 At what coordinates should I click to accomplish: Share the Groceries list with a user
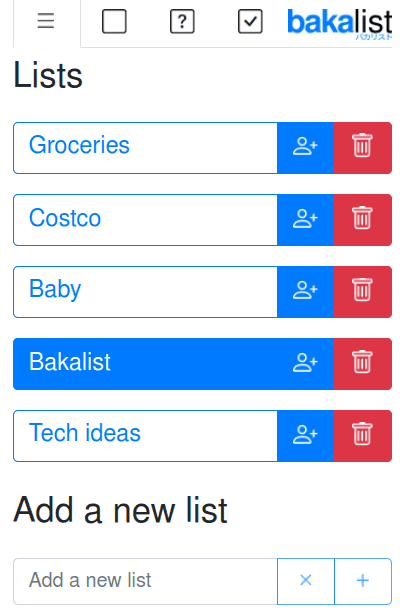[305, 148]
